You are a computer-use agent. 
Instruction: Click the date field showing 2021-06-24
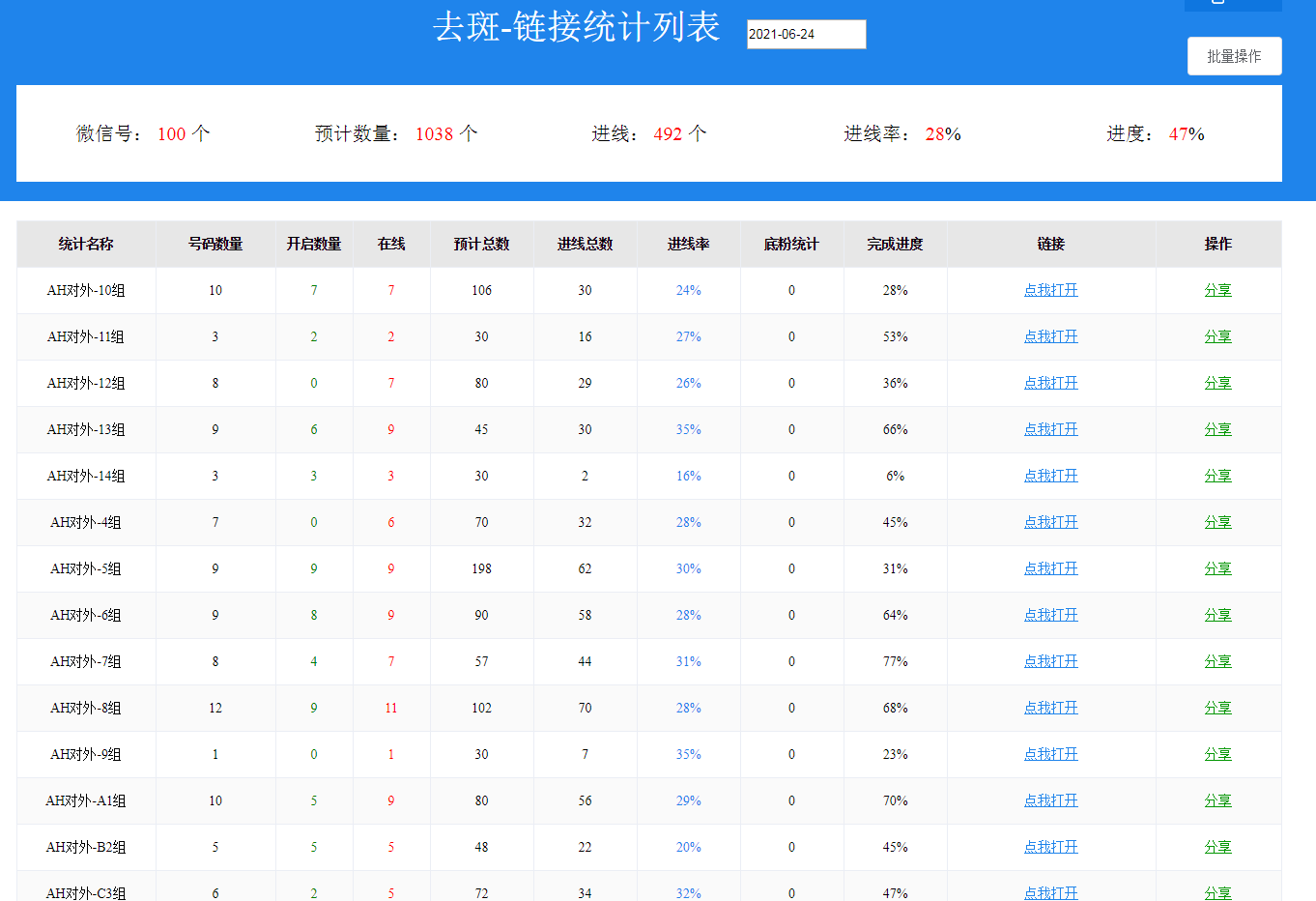coord(806,34)
